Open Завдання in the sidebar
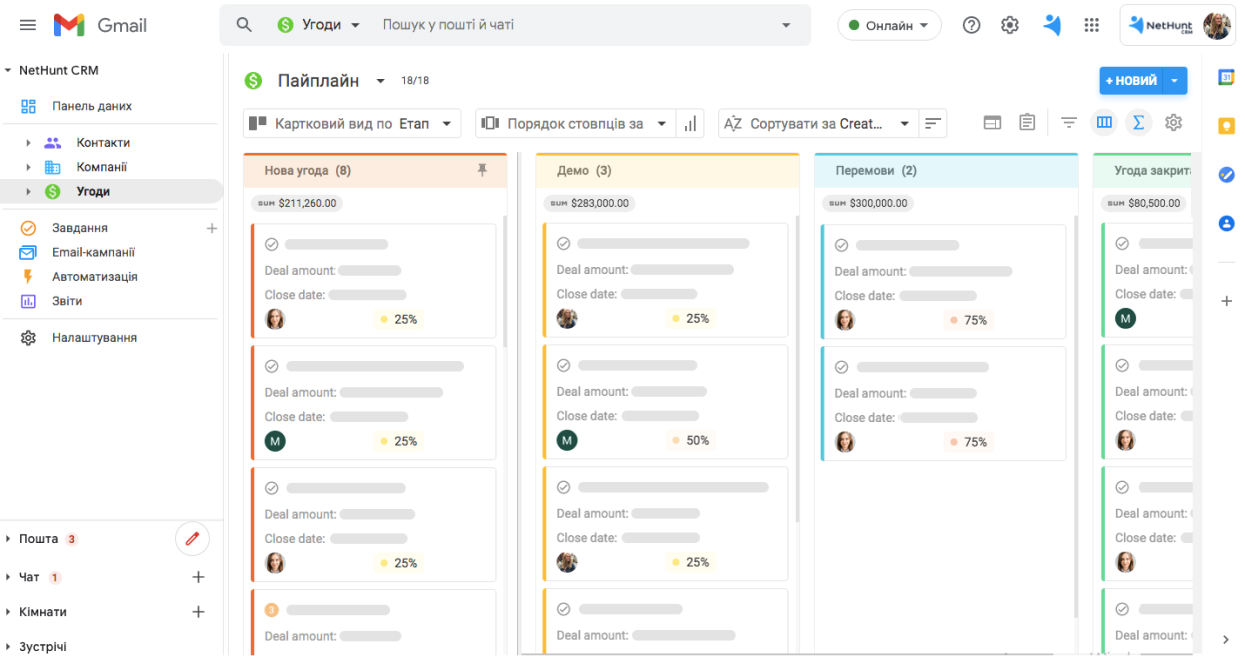The width and height of the screenshot is (1245, 656). [x=80, y=228]
